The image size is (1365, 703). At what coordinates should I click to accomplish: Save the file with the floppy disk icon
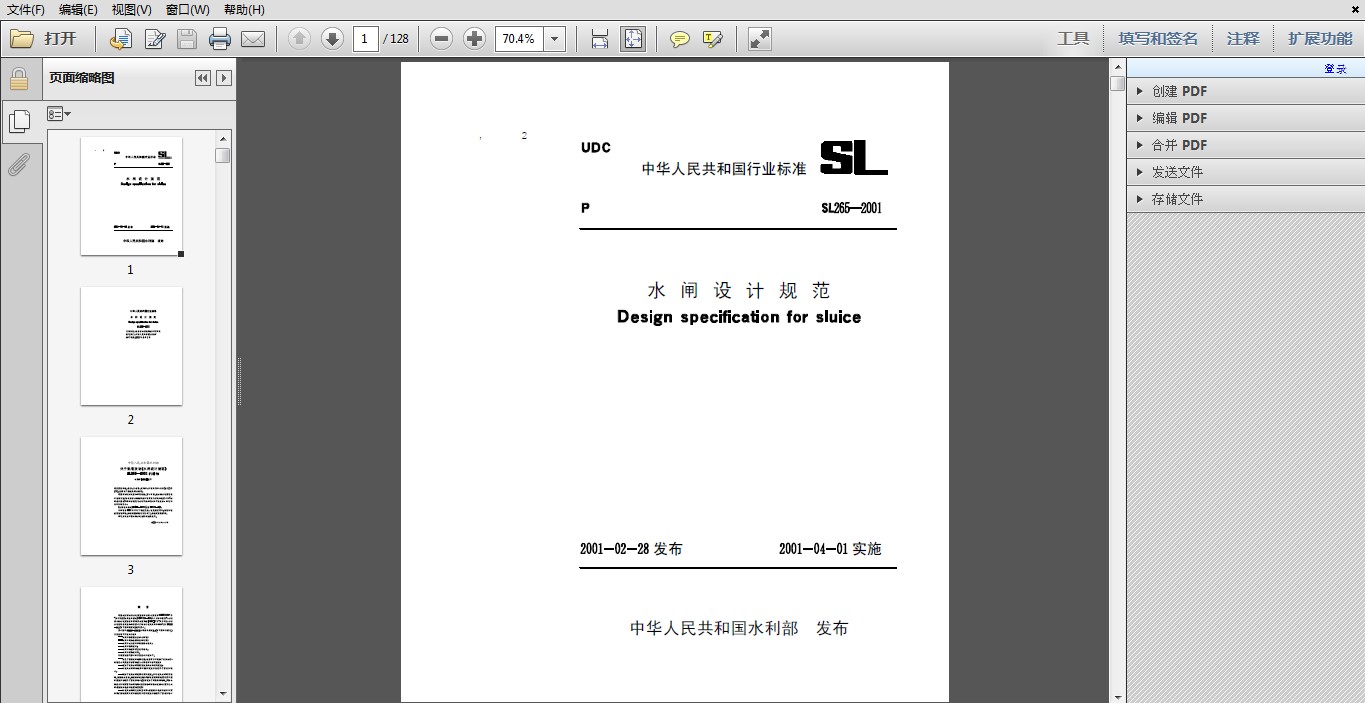pos(187,39)
